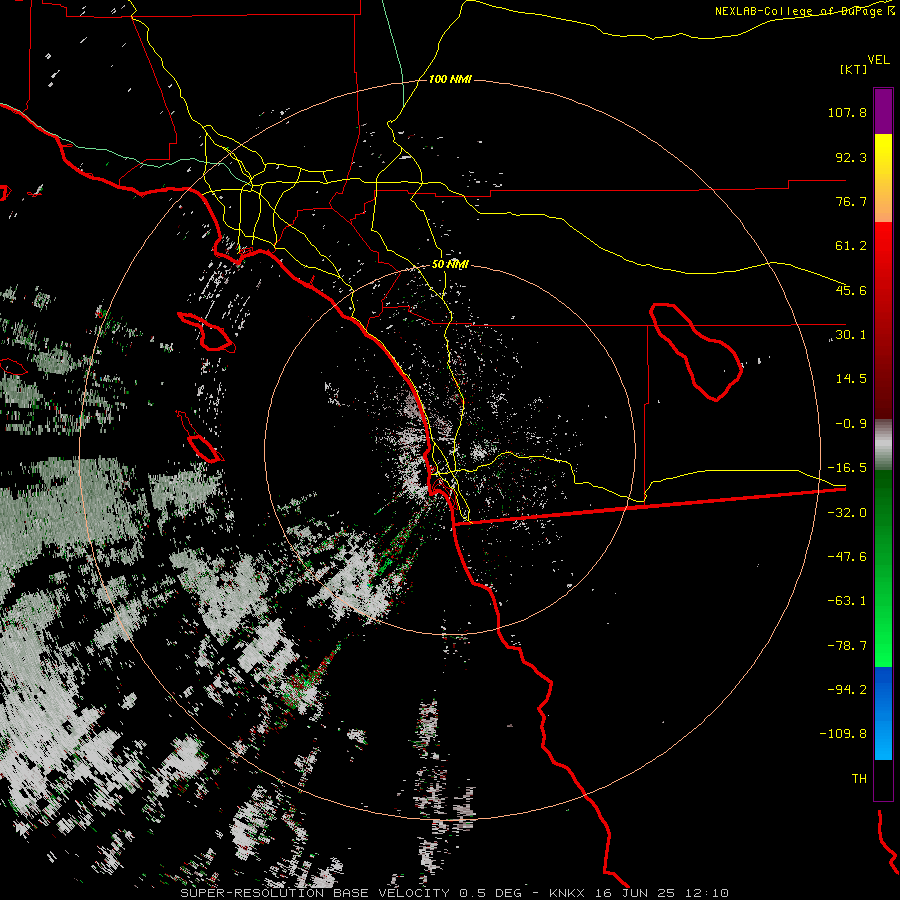Click the -109.8 velocity scale value
The height and width of the screenshot is (900, 900).
point(843,734)
